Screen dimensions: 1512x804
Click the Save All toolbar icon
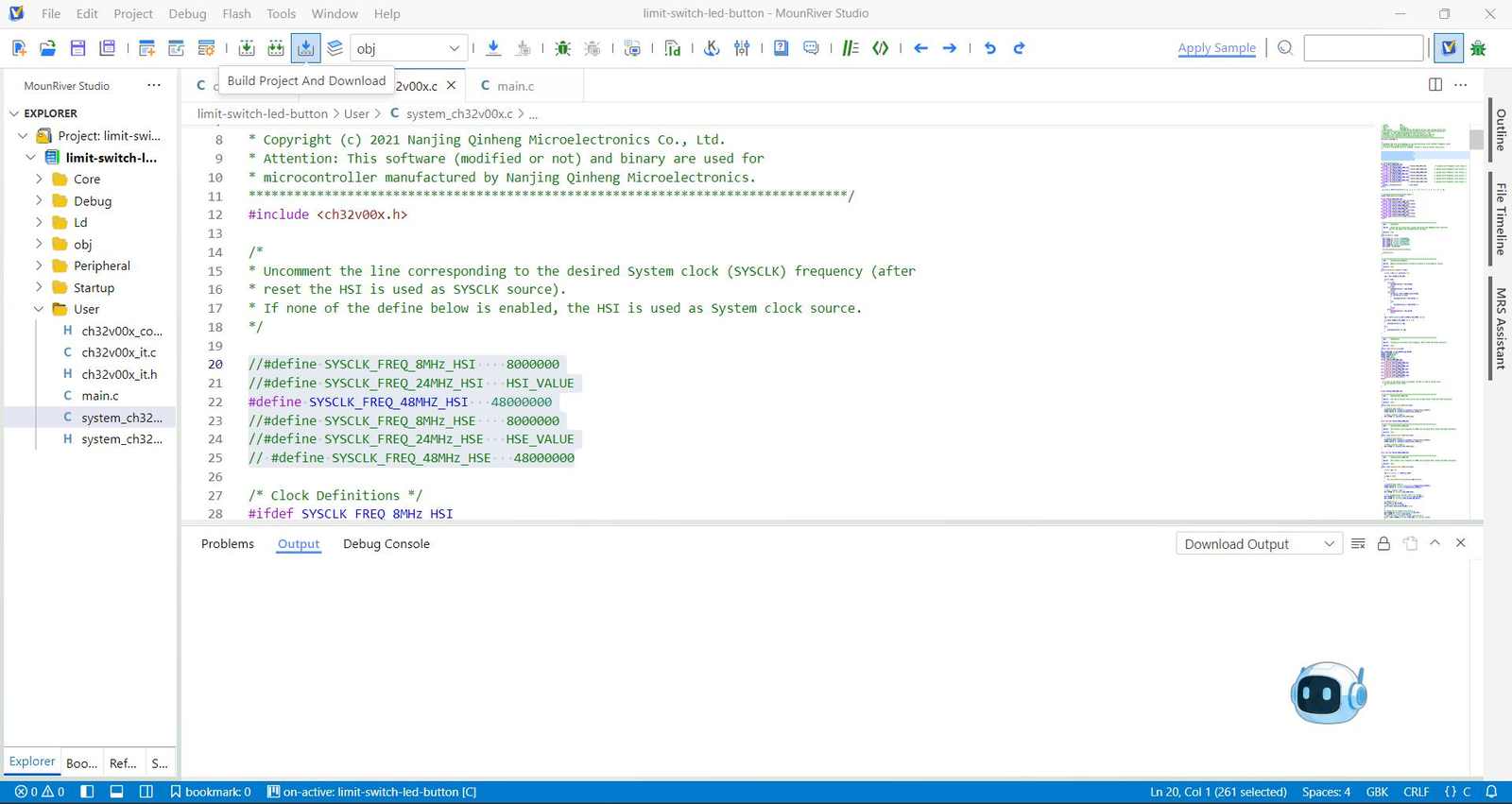pyautogui.click(x=108, y=48)
